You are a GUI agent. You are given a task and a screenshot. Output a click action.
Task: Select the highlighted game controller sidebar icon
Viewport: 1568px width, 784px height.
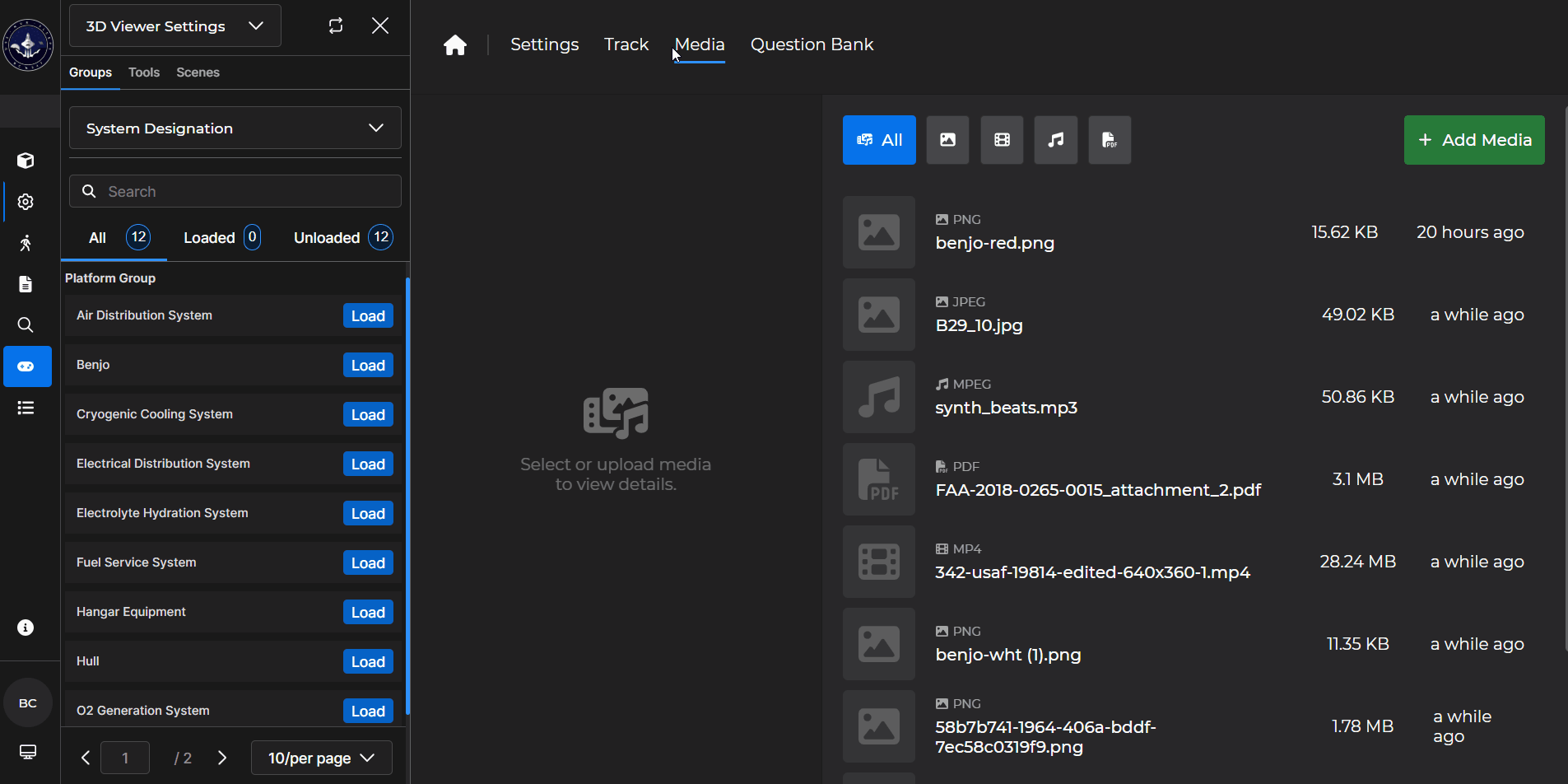coord(27,366)
